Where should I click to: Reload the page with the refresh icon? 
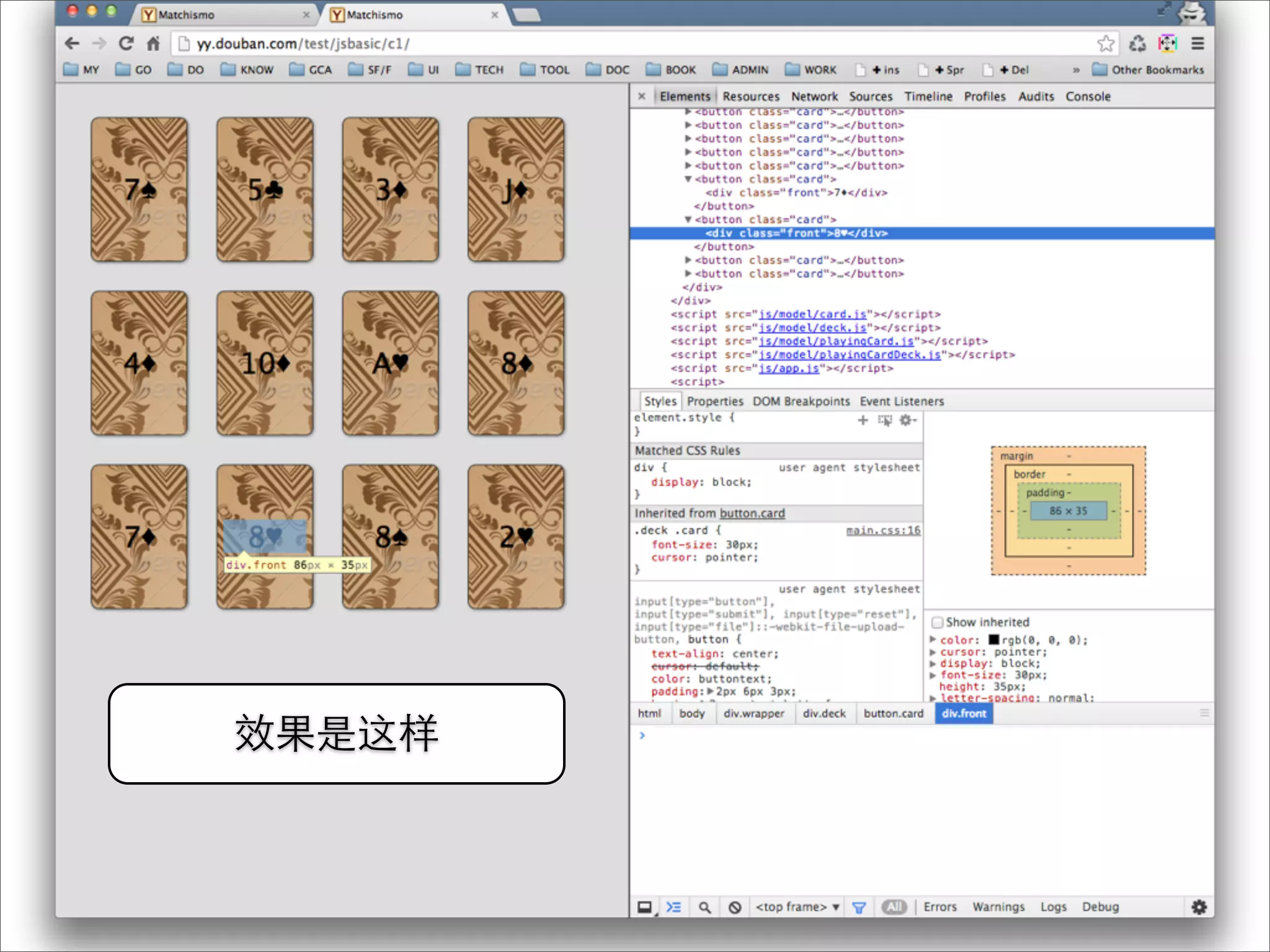tap(127, 43)
